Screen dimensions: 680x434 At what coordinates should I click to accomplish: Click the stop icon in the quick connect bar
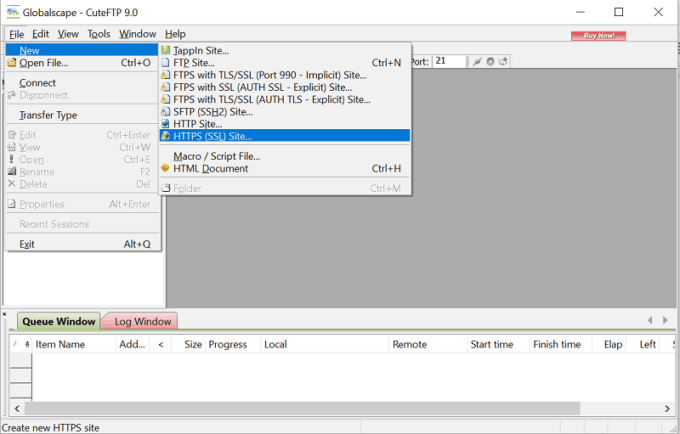490,62
